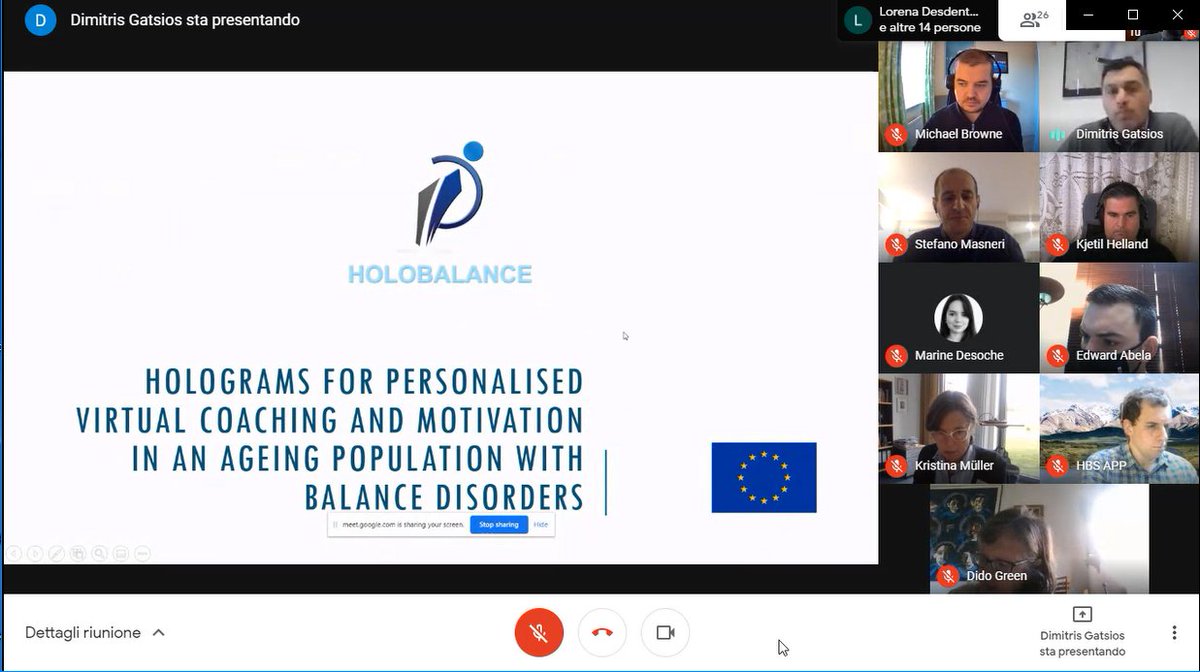1200x672 pixels.
Task: Select Dimitris Gatsios's video tile
Action: coord(1119,96)
